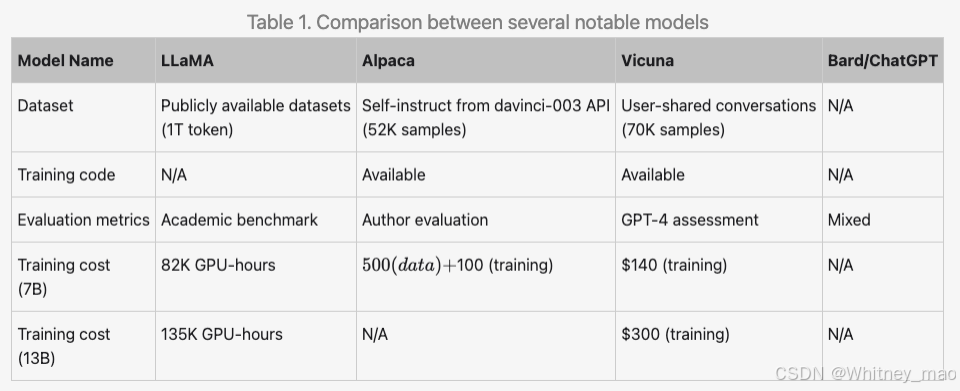Select 'User-shared conversations (70K samples)' cell

pyautogui.click(x=719, y=117)
